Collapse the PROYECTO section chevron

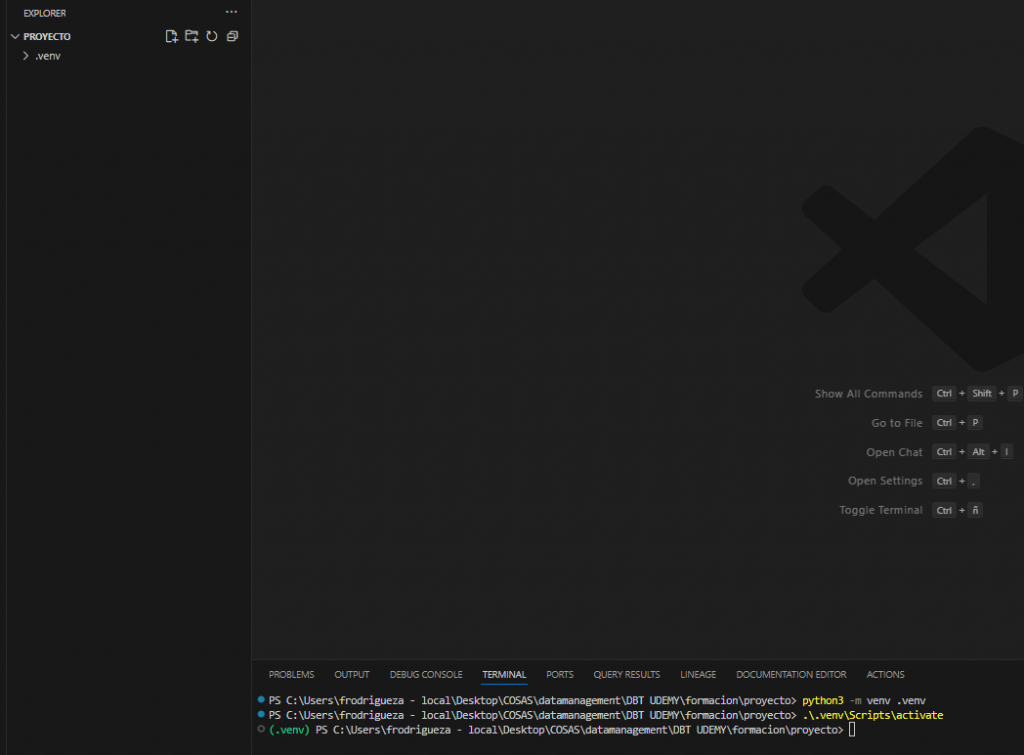pyautogui.click(x=15, y=37)
